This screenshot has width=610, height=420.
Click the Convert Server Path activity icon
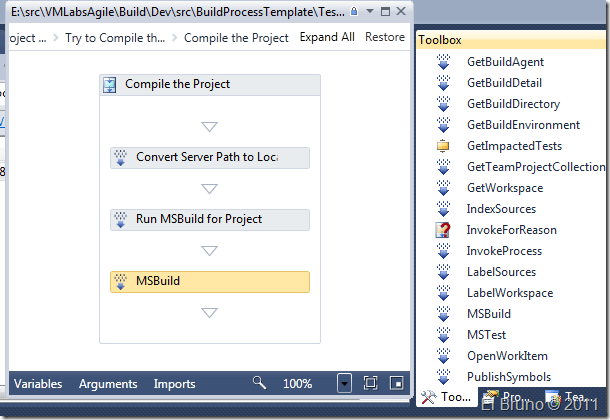(x=122, y=158)
